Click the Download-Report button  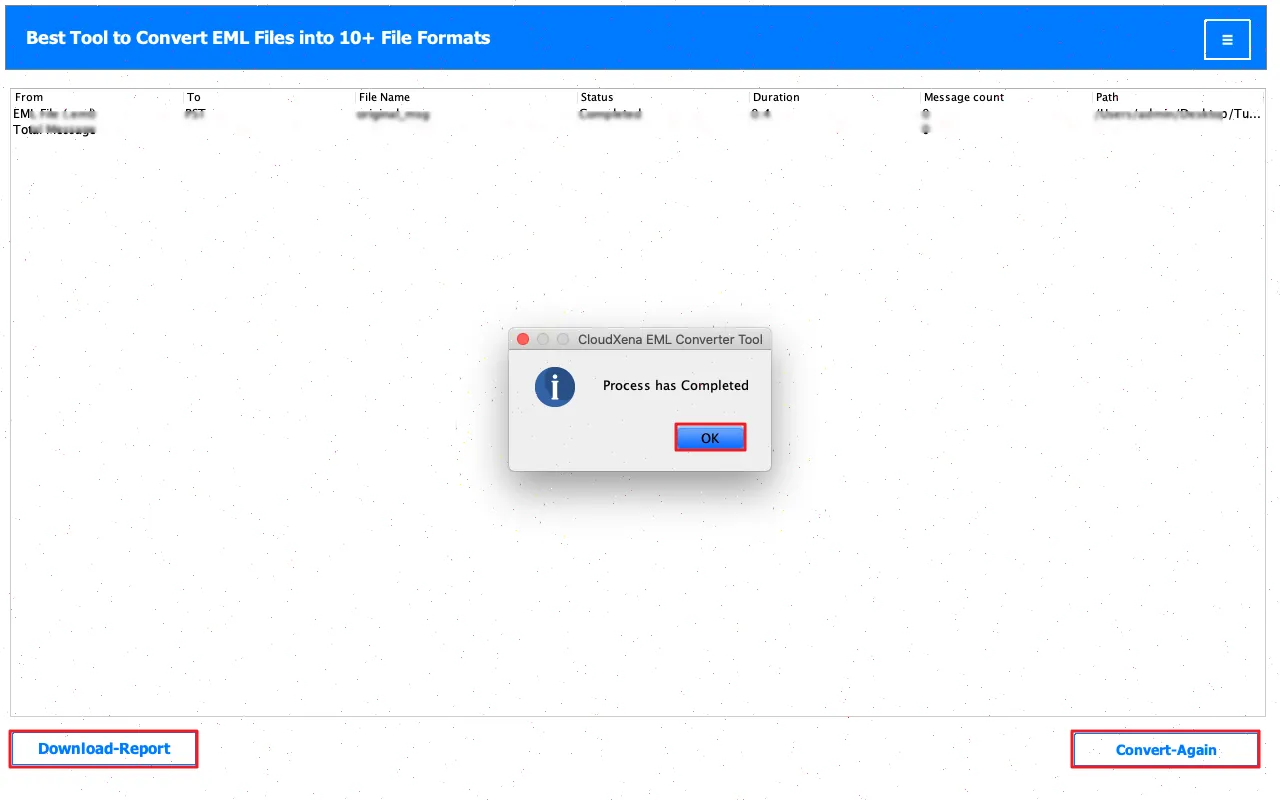click(x=104, y=749)
